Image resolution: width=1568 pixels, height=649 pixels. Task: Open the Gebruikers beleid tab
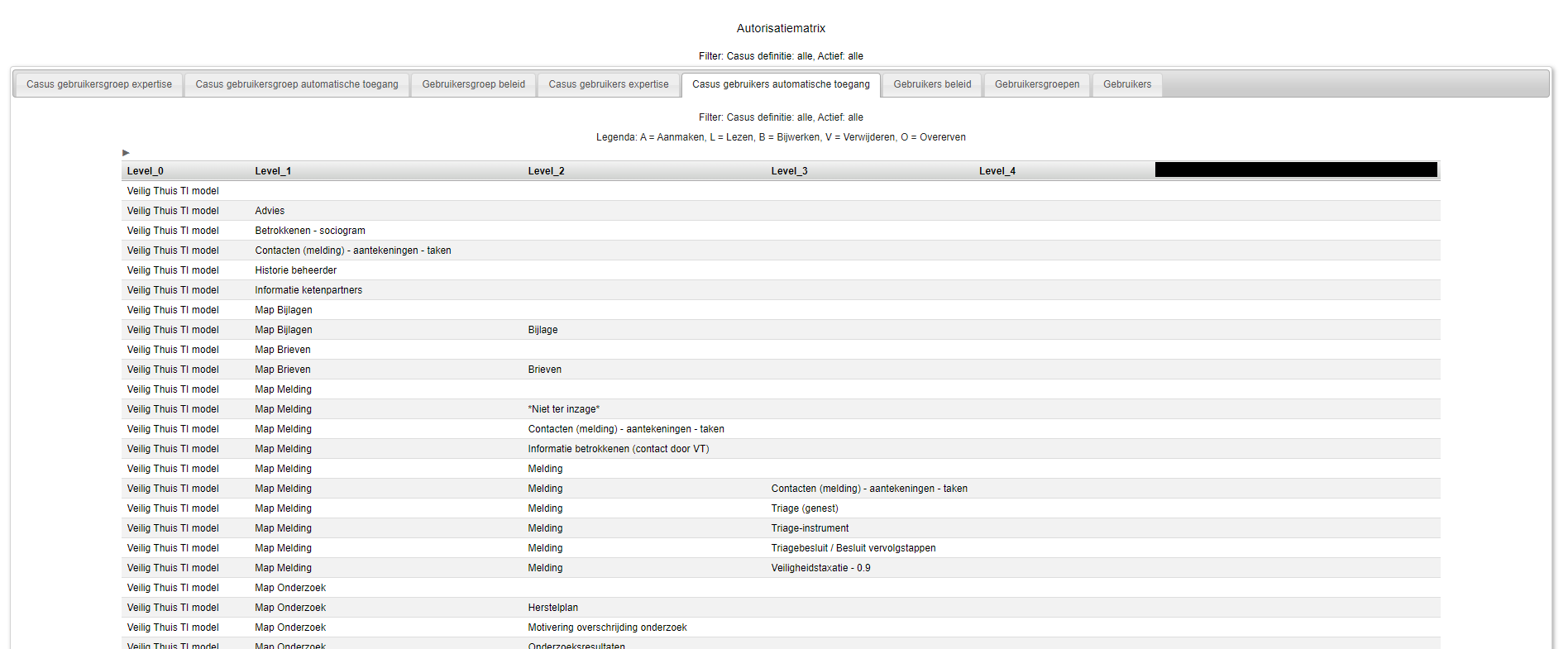[x=932, y=84]
